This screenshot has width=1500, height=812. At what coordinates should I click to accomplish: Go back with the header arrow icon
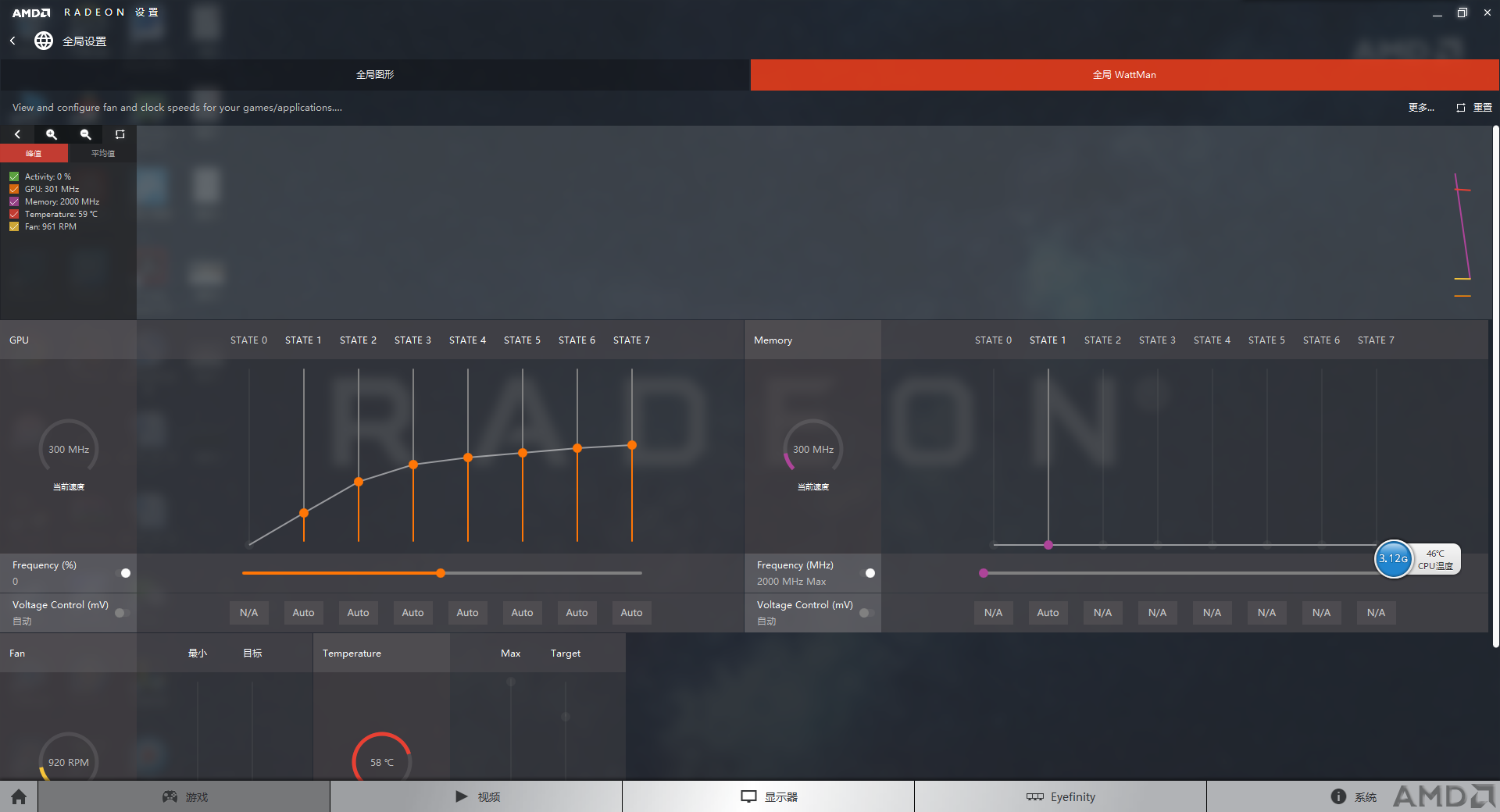[x=12, y=41]
